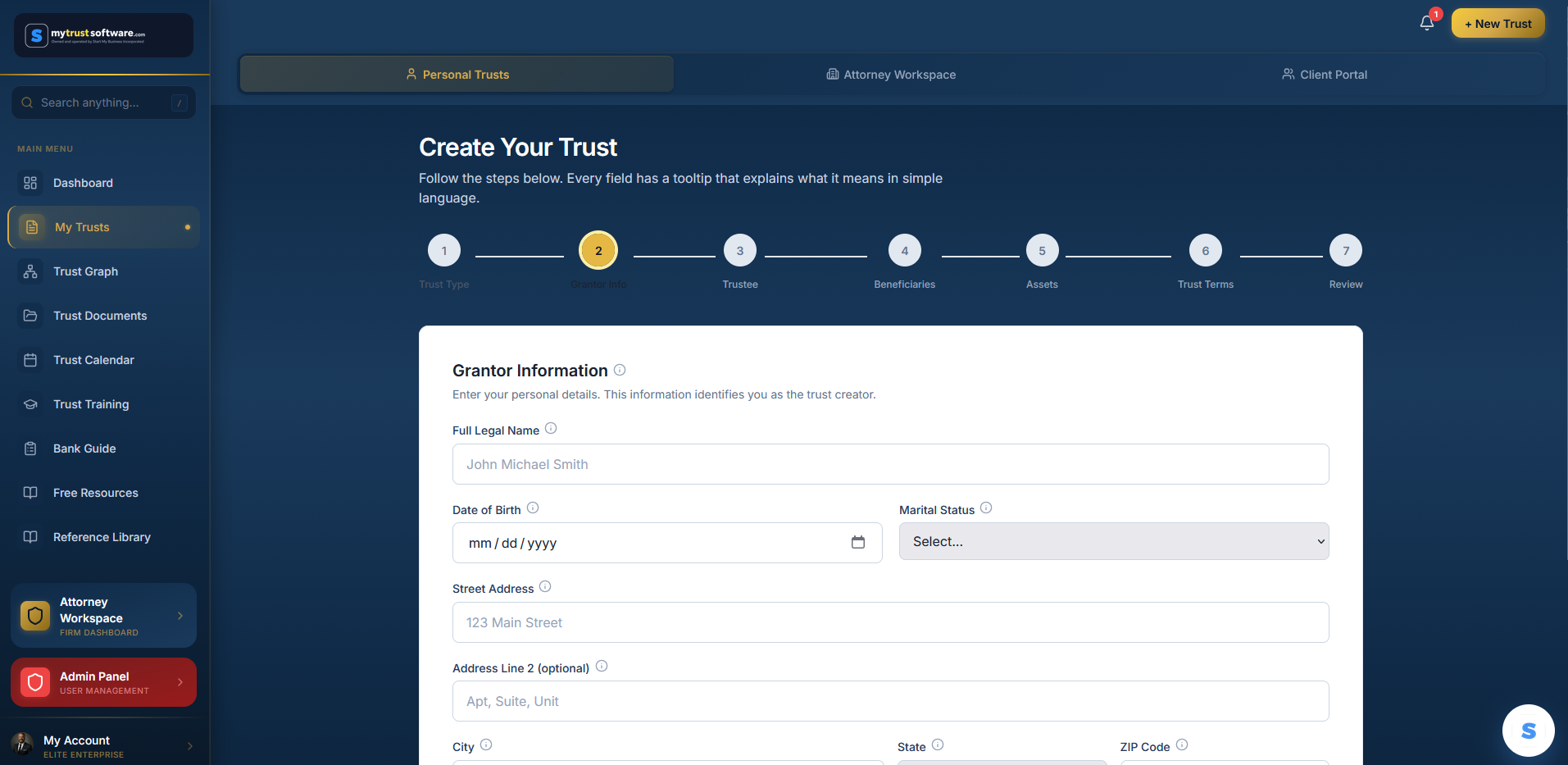Open Trust Calendar menu item
The height and width of the screenshot is (765, 1568).
[104, 360]
